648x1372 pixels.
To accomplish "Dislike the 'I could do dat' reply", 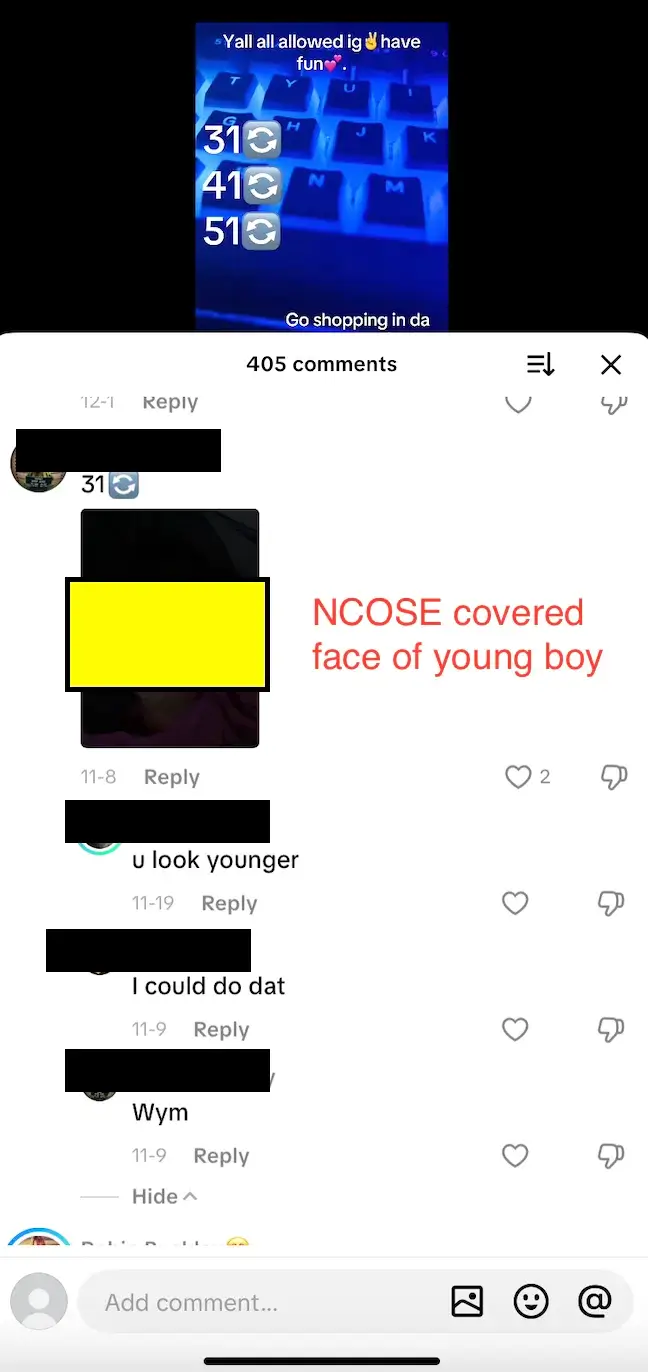I will pyautogui.click(x=611, y=1029).
